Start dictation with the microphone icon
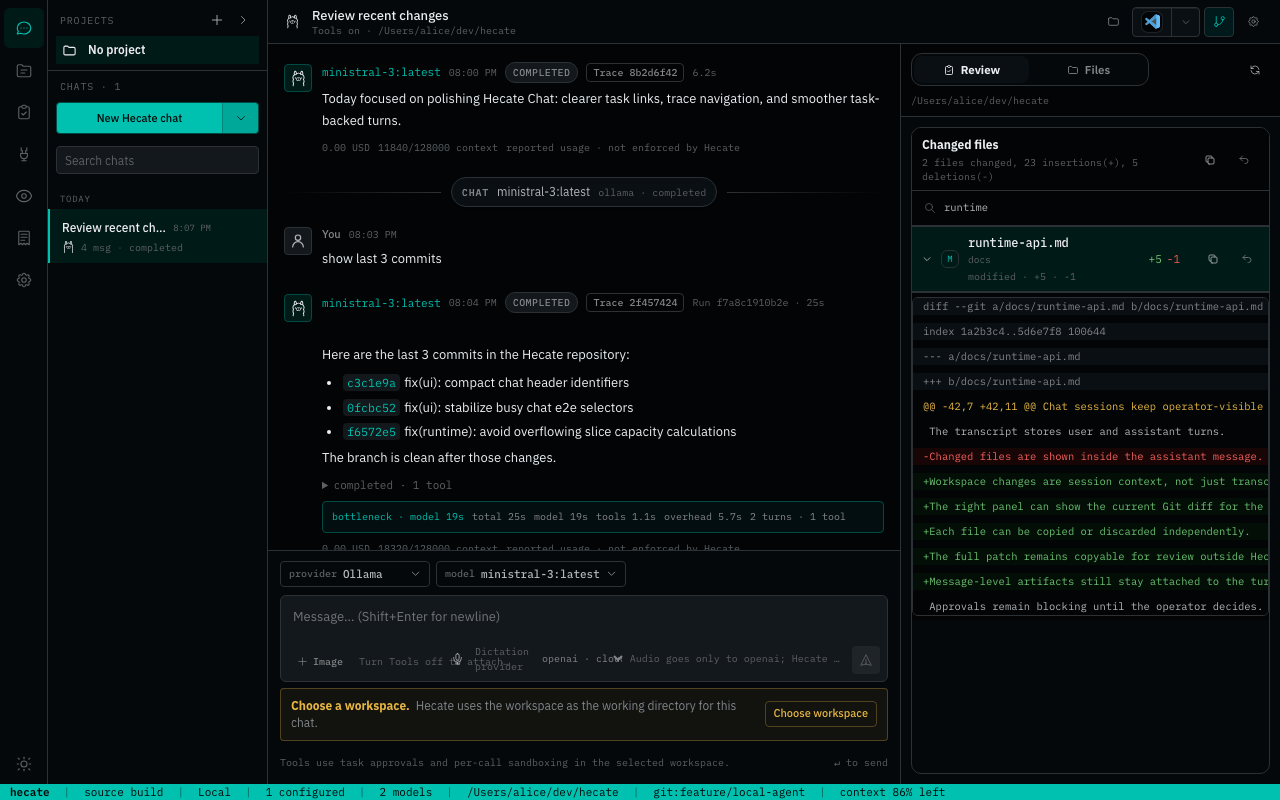Image resolution: width=1280 pixels, height=800 pixels. click(457, 659)
